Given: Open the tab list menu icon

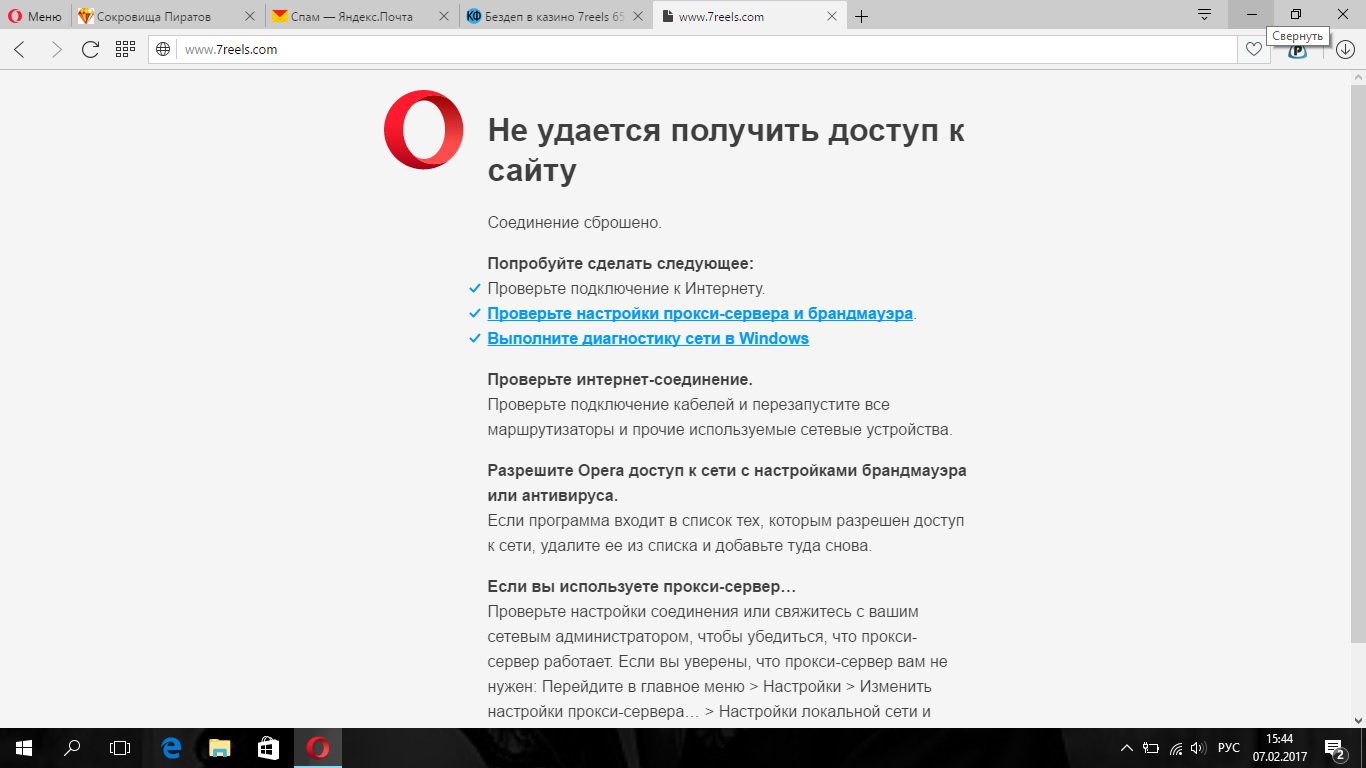Looking at the screenshot, I should pos(1205,14).
